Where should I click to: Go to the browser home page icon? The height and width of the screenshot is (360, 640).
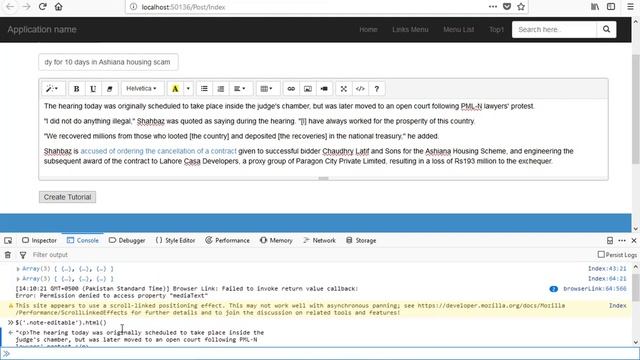tap(58, 7)
